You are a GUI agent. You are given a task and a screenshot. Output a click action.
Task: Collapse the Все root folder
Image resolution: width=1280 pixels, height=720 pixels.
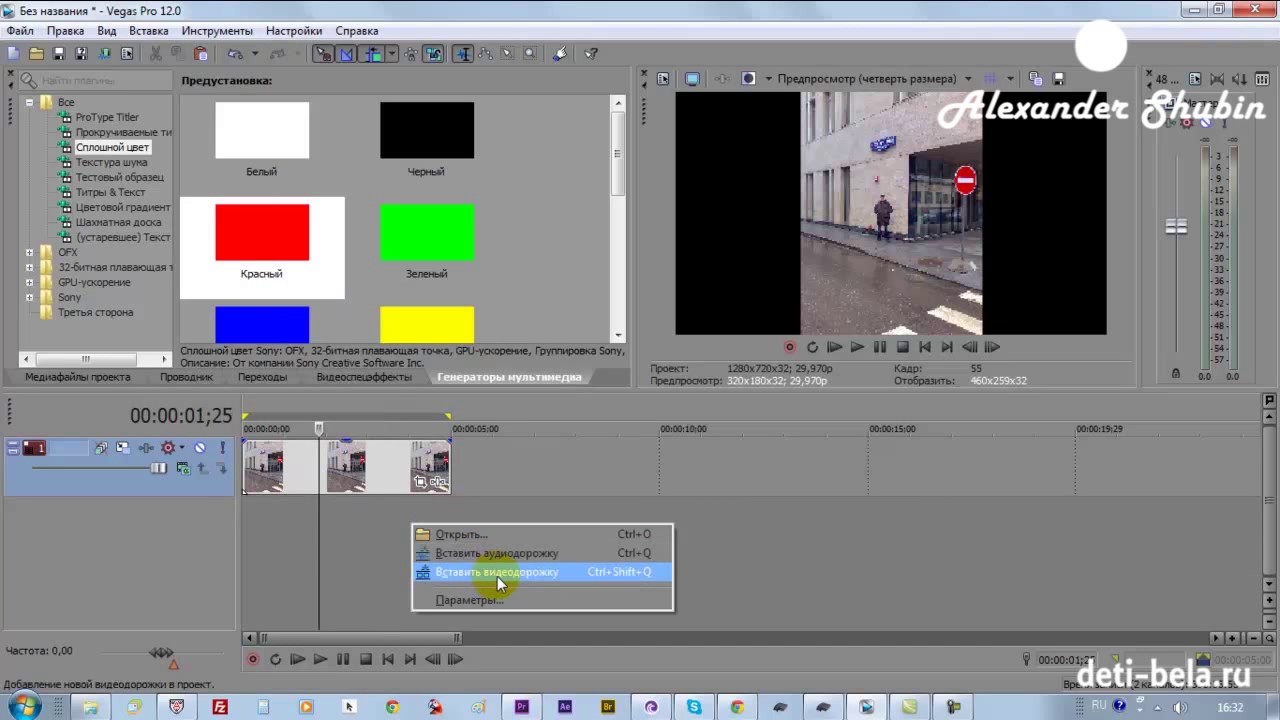29,102
